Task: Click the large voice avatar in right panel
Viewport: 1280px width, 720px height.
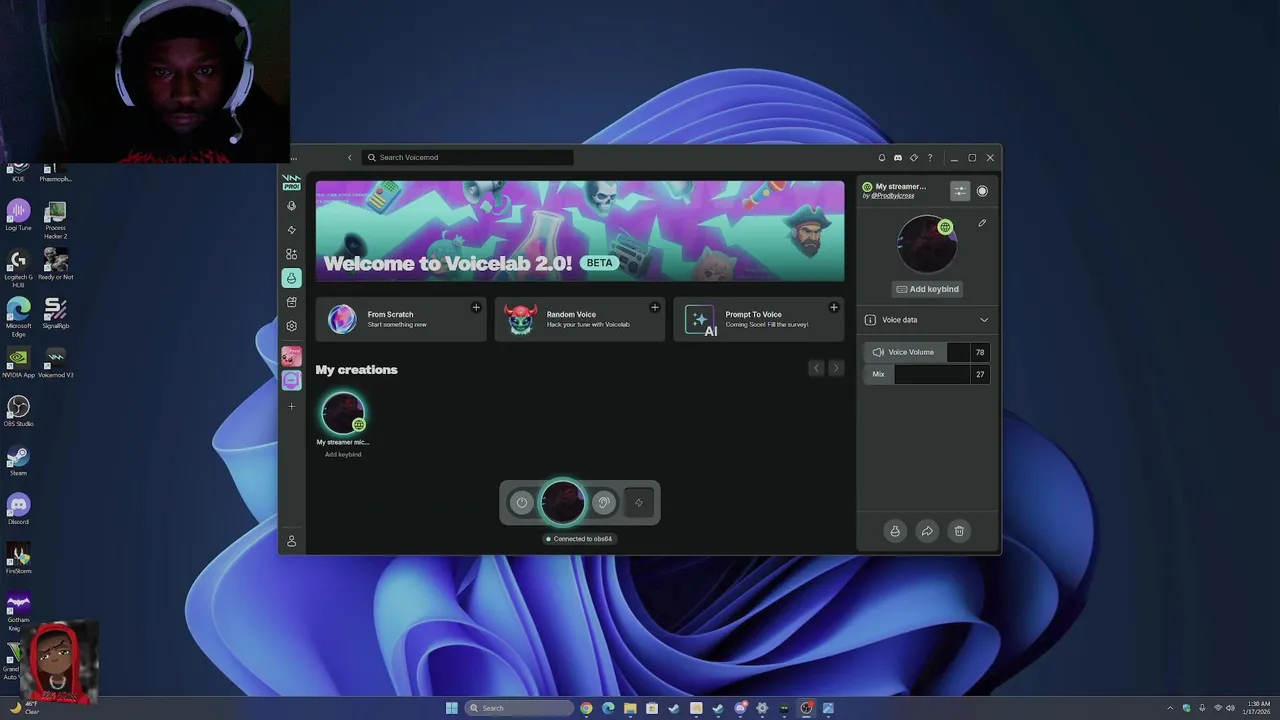Action: pos(927,244)
